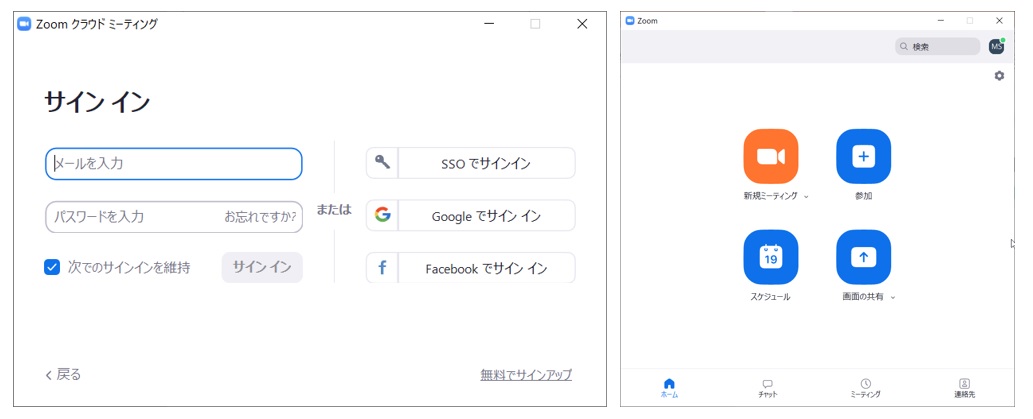Screen dimensions: 1033x419
Task: Toggle the keep me signed in checkbox
Action: tap(52, 267)
